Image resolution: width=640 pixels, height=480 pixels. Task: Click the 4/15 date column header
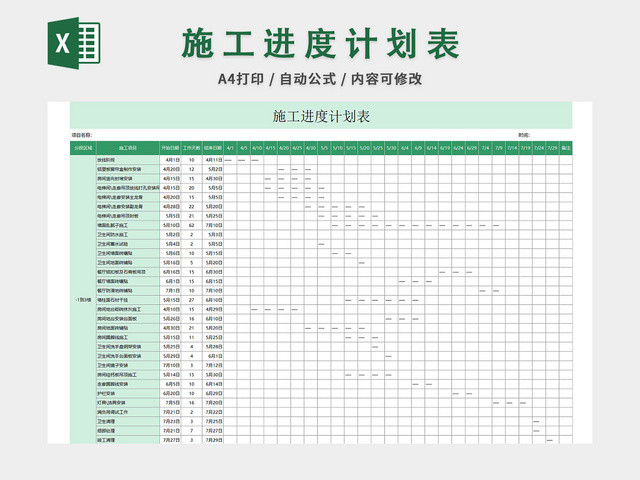click(x=271, y=148)
